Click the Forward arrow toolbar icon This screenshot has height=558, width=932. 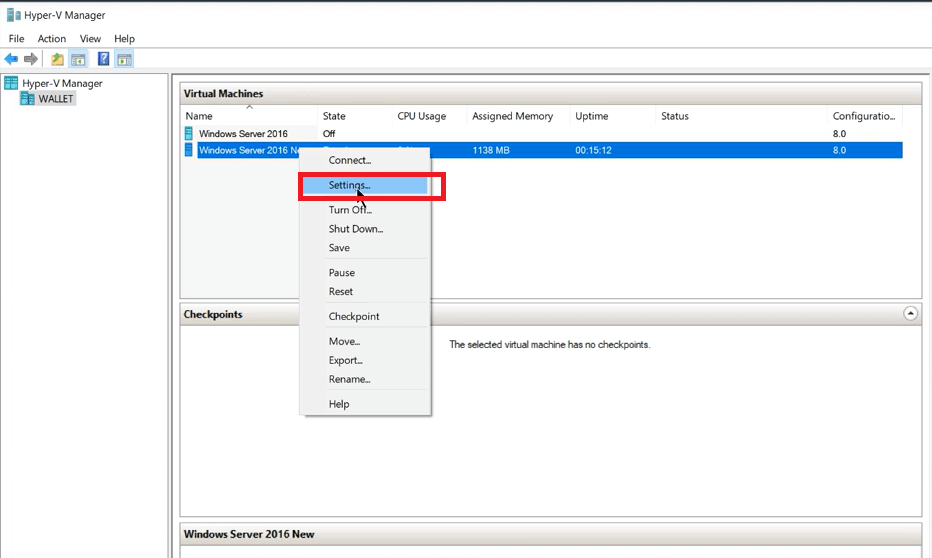pos(31,59)
